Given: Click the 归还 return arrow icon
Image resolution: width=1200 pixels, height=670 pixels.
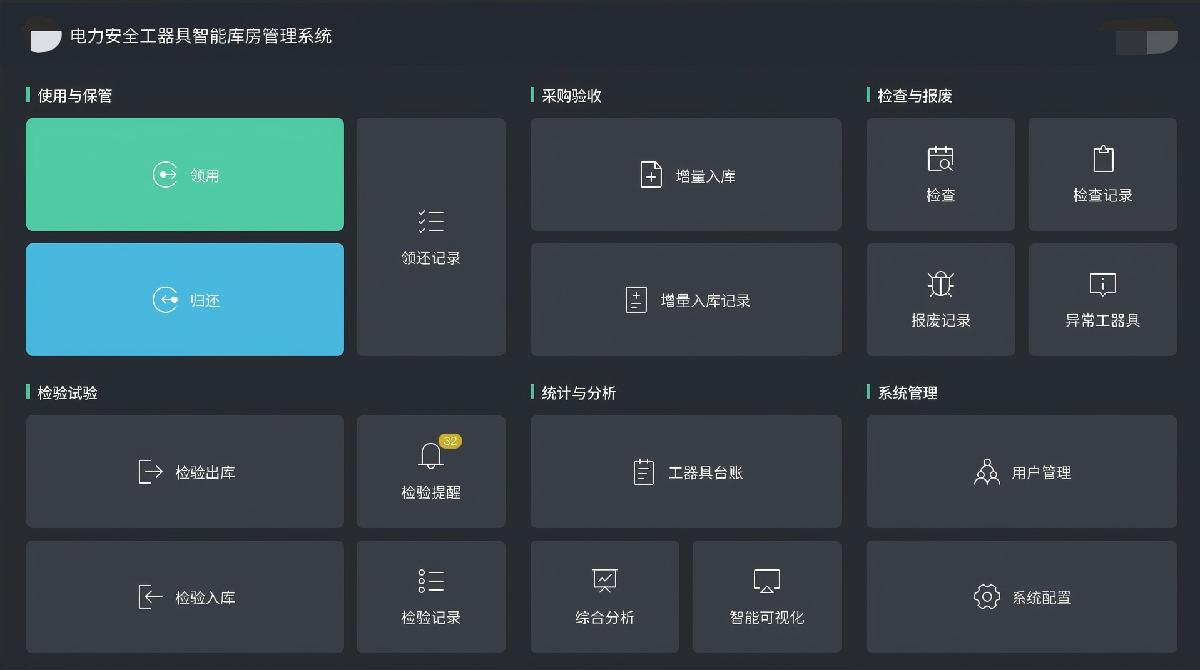Looking at the screenshot, I should point(165,299).
